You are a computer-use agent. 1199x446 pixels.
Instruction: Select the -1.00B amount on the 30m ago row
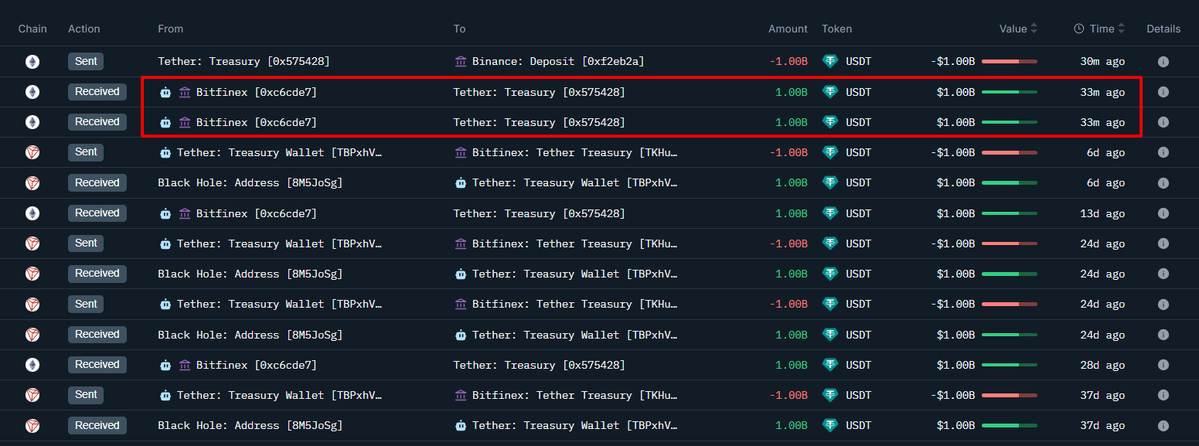[788, 61]
